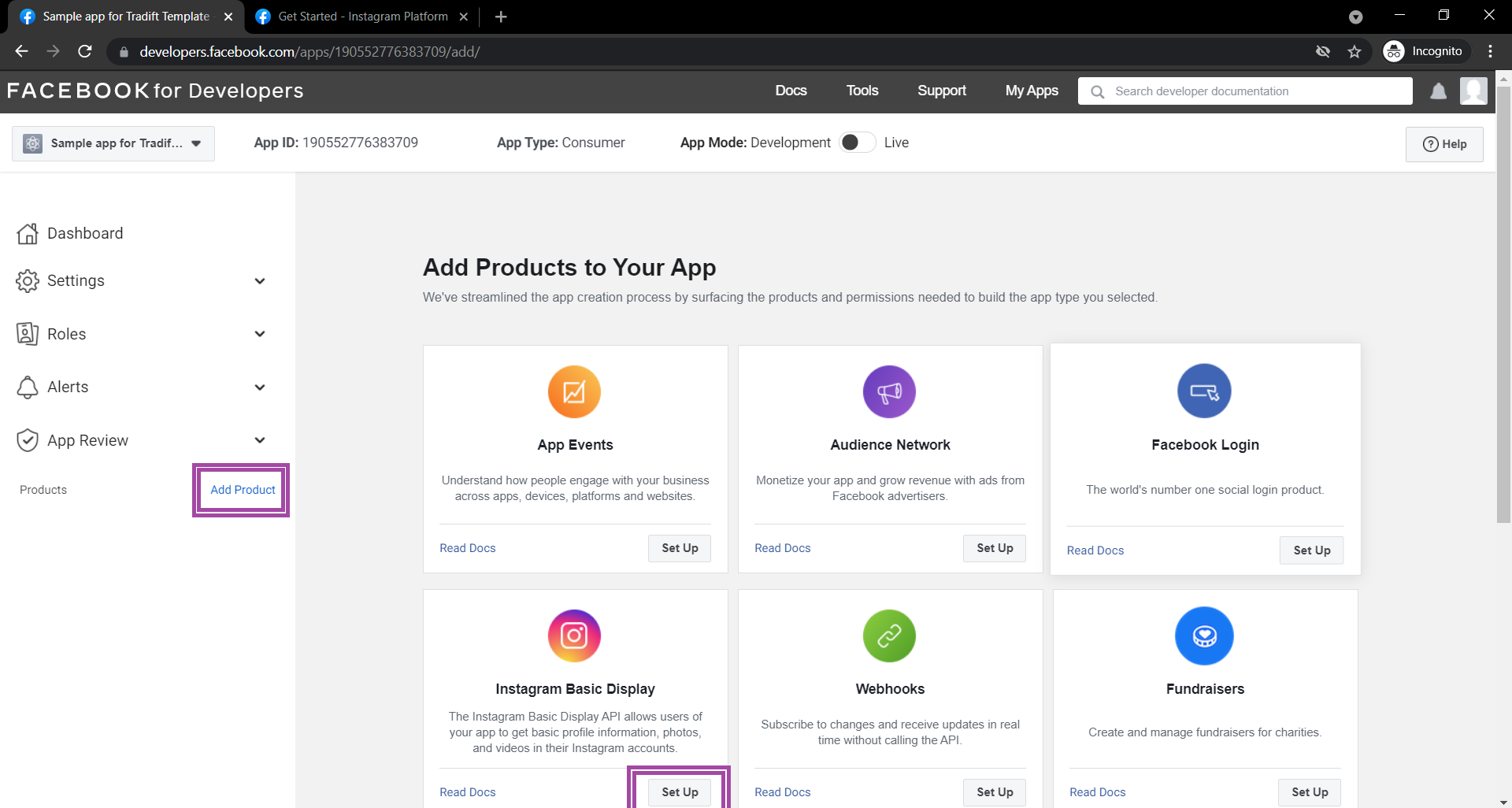Image resolution: width=1512 pixels, height=808 pixels.
Task: Close the Get Started Instagram Platform tab
Action: [464, 17]
